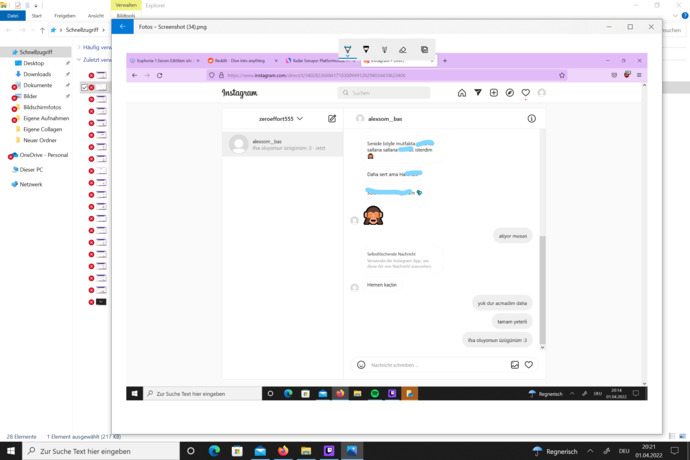Select the pencil drawing tool in Photos
This screenshot has width=690, height=460.
coord(366,49)
